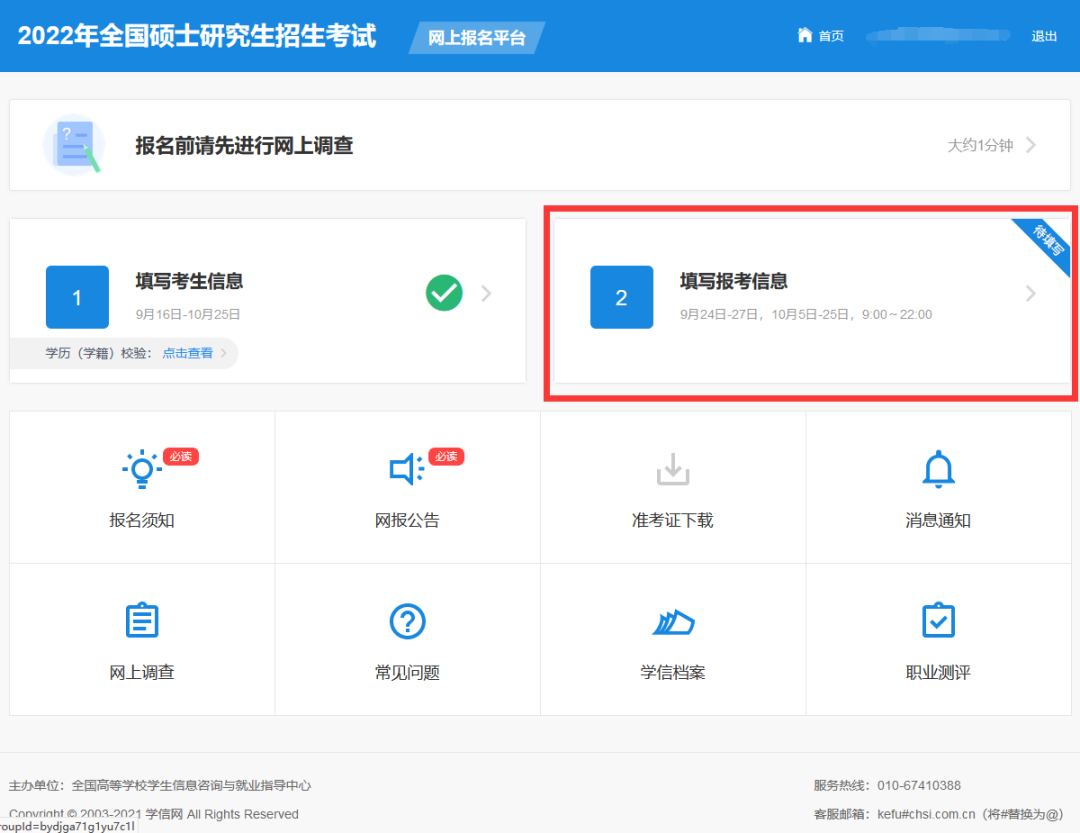
Task: Select the 网上报名平台 tab label
Action: point(475,36)
